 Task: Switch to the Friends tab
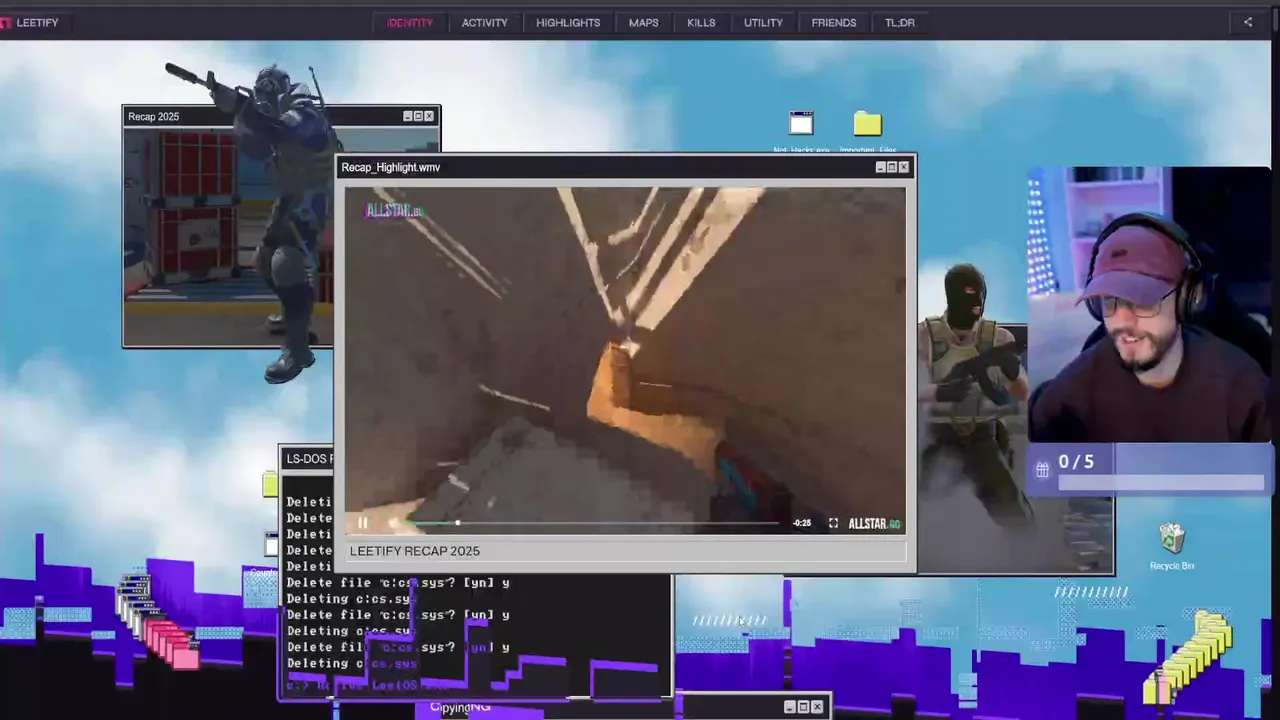pyautogui.click(x=834, y=22)
